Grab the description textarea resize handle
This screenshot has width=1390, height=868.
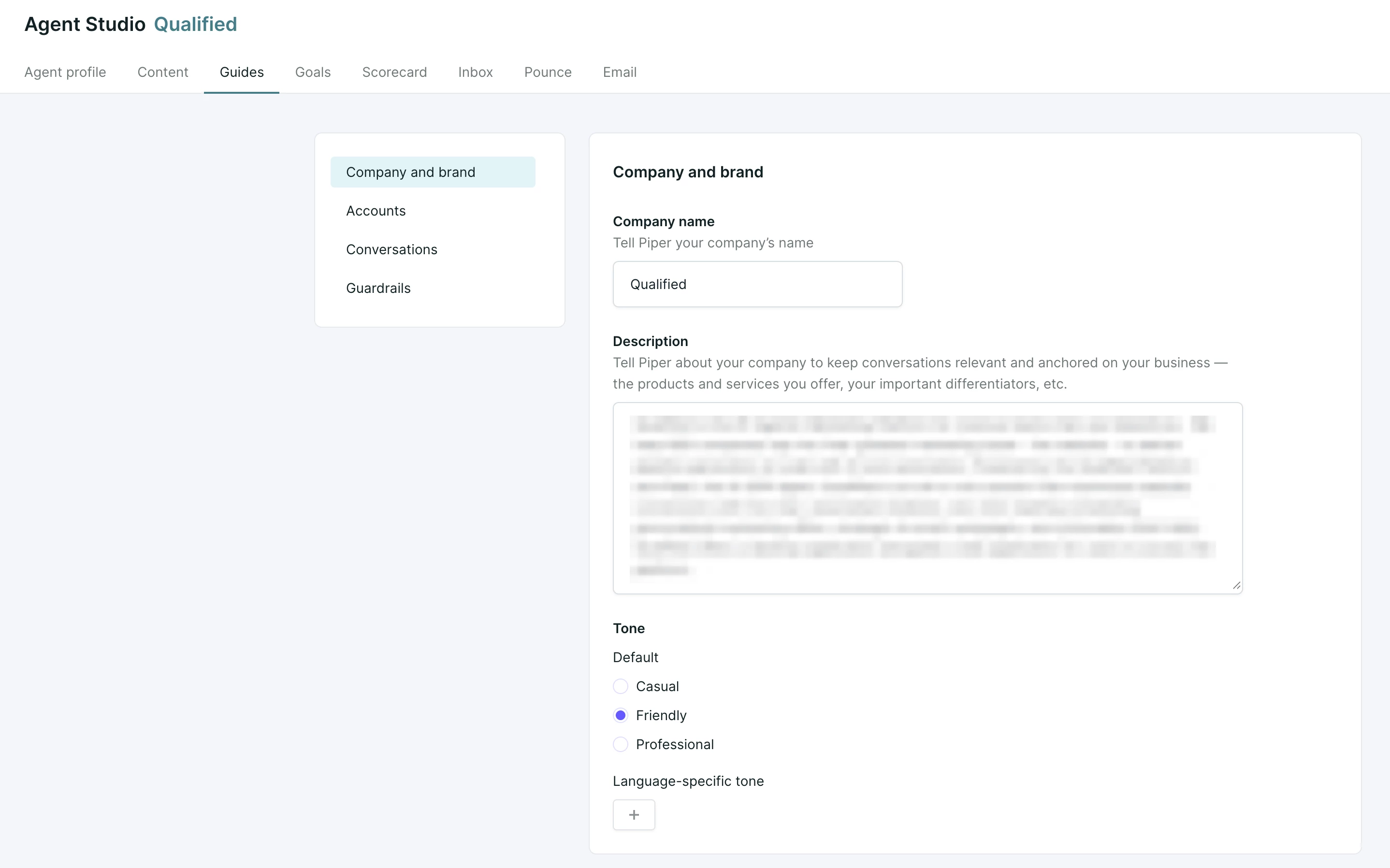1236,586
